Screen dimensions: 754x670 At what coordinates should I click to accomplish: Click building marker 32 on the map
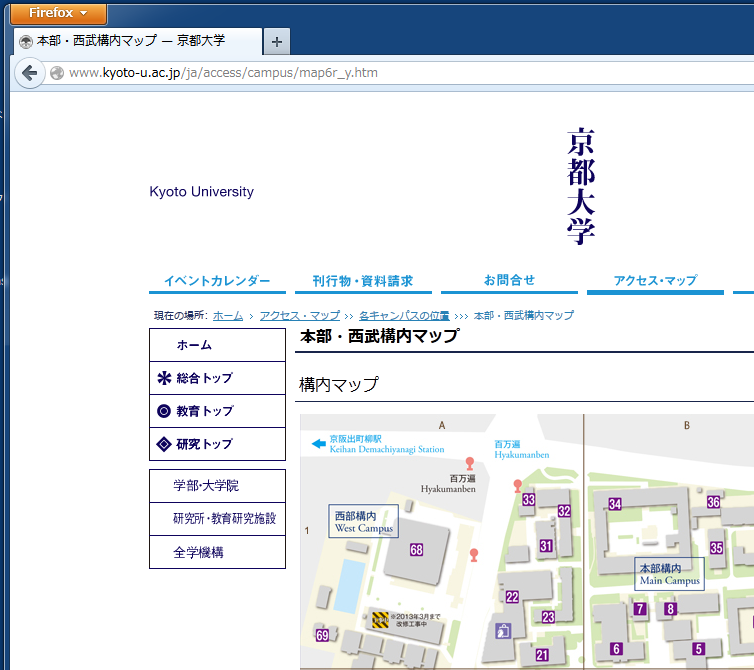[x=564, y=511]
